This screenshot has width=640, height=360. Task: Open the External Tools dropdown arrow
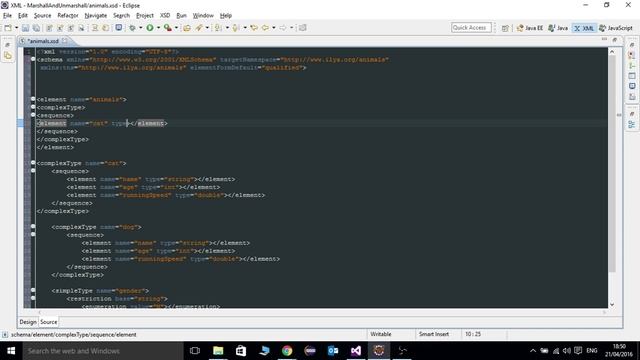point(176,28)
